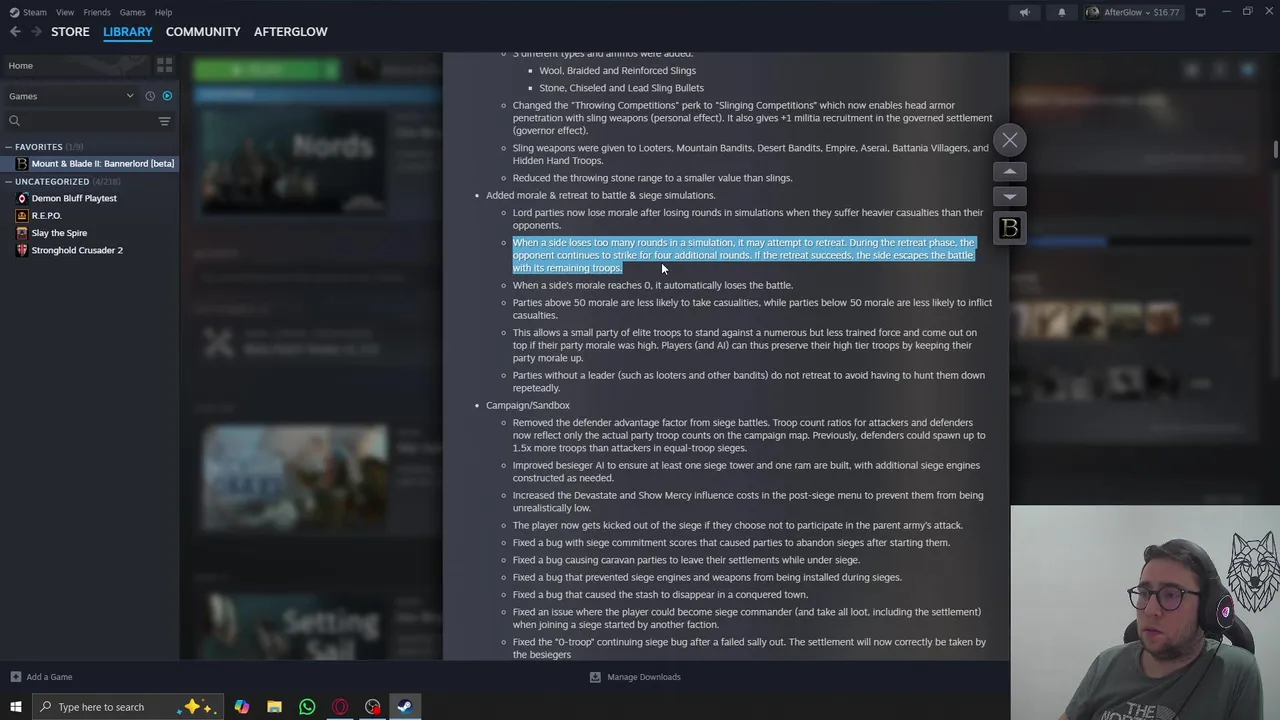Click 'Reduced the throwing stone range' line
1280x720 pixels.
(652, 178)
